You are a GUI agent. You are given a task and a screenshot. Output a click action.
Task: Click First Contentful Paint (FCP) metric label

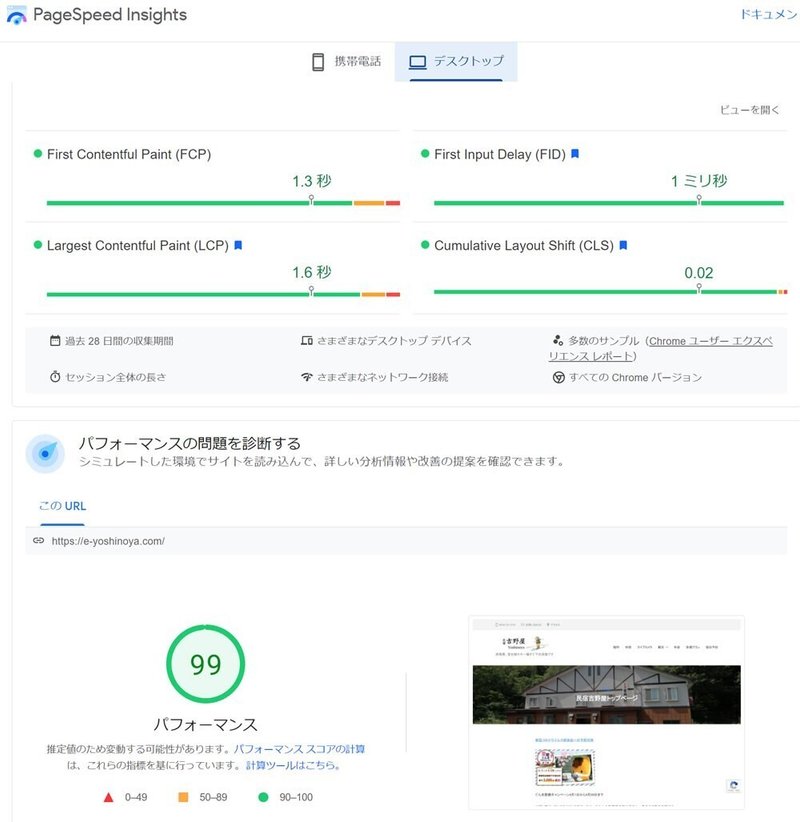(x=129, y=154)
